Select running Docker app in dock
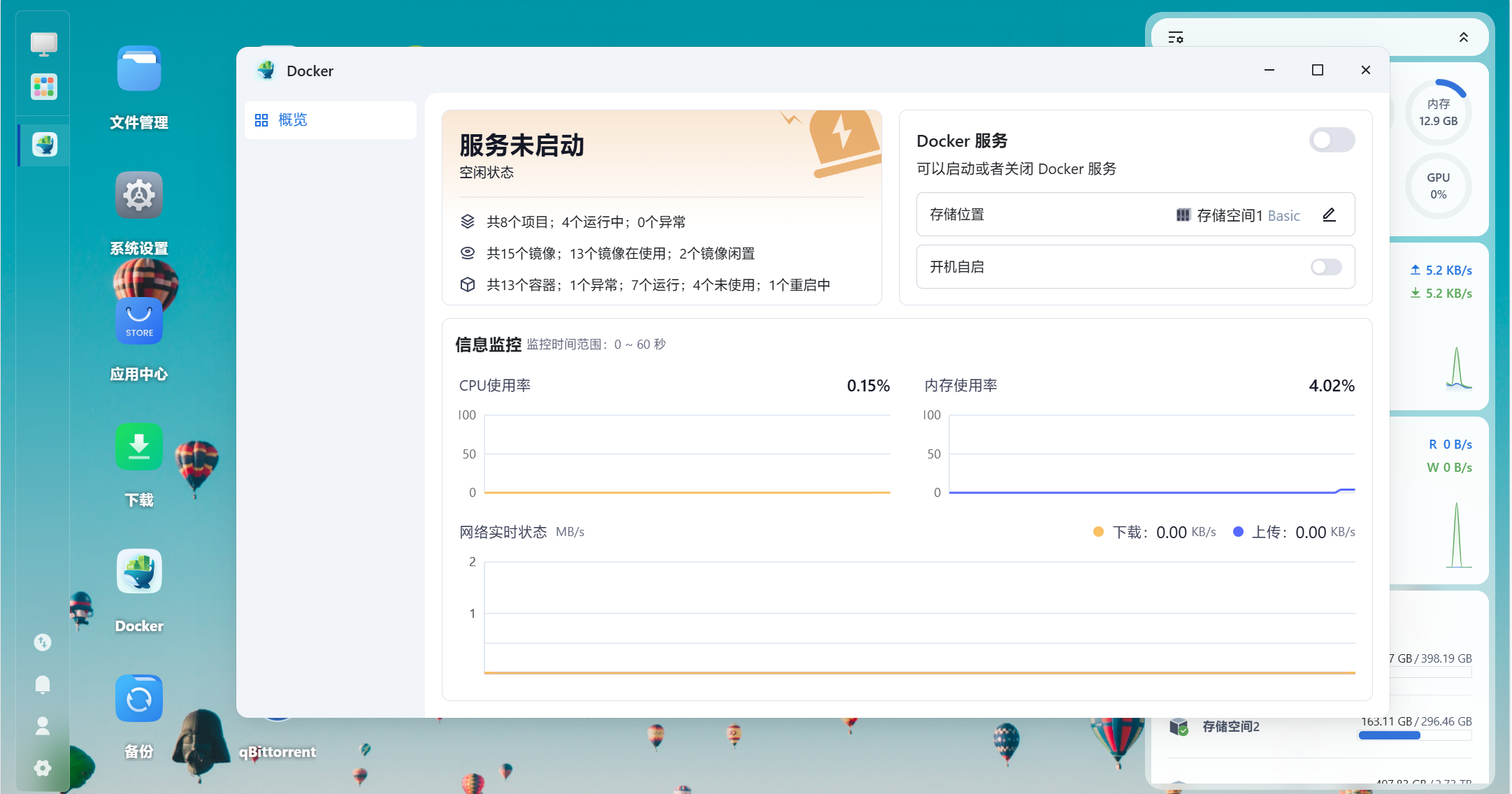This screenshot has width=1512, height=794. (x=44, y=145)
